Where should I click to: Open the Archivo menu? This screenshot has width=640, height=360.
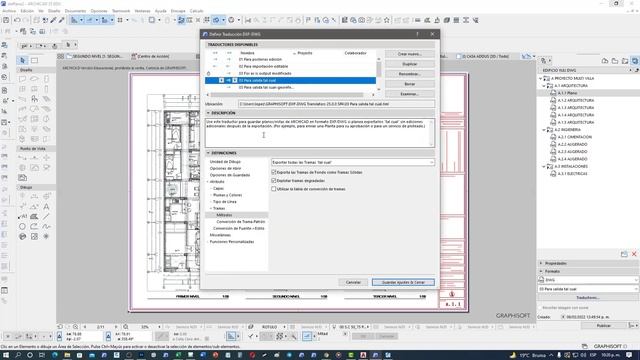(9, 11)
